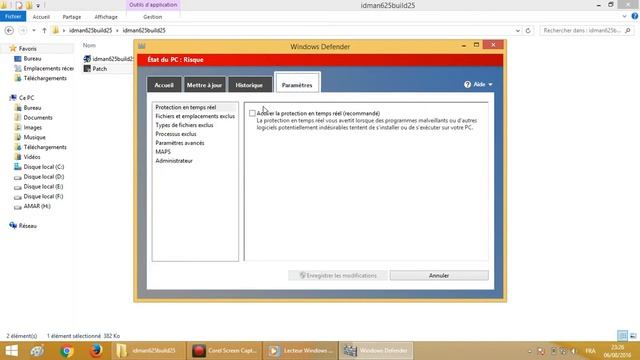Open Disque local (F:)
This screenshot has height=360, width=640.
[x=43, y=196]
